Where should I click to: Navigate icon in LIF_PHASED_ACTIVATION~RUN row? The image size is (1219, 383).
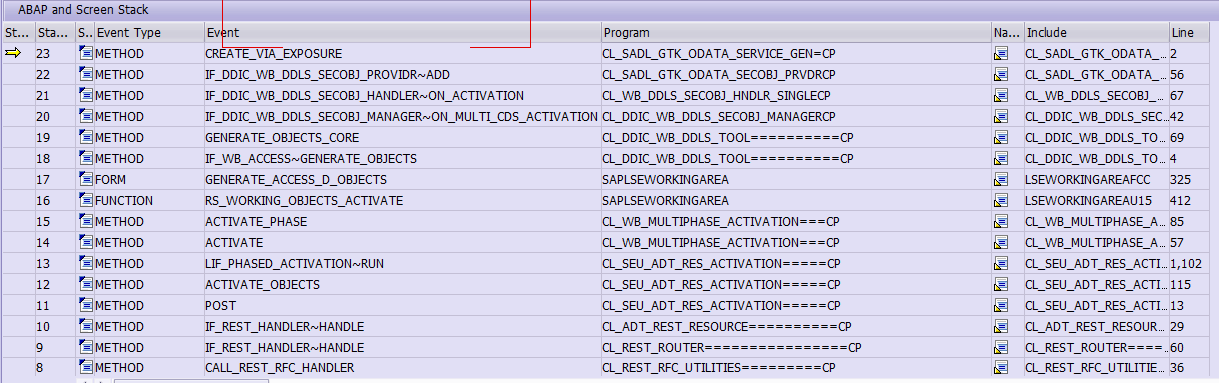tap(1000, 264)
